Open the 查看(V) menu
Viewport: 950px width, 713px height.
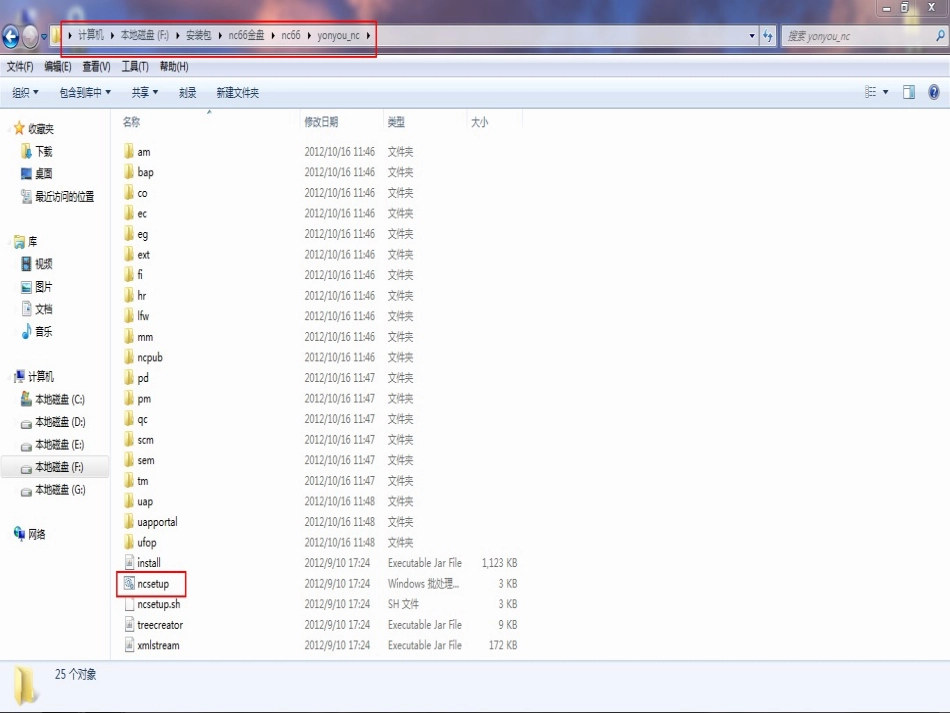(96, 67)
